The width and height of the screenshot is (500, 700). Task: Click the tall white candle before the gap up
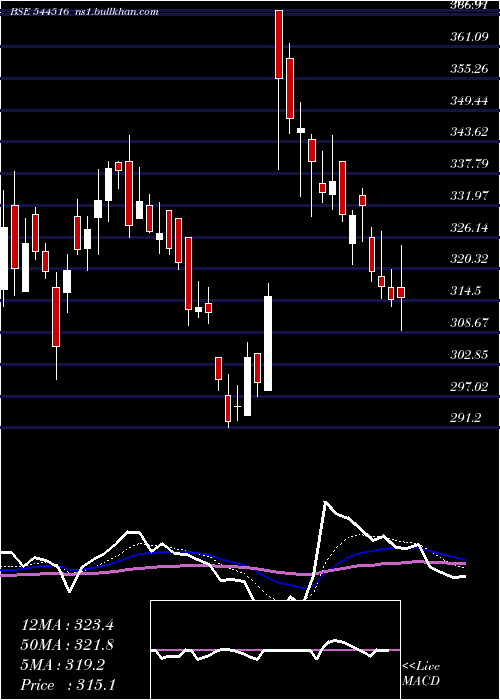(x=268, y=343)
